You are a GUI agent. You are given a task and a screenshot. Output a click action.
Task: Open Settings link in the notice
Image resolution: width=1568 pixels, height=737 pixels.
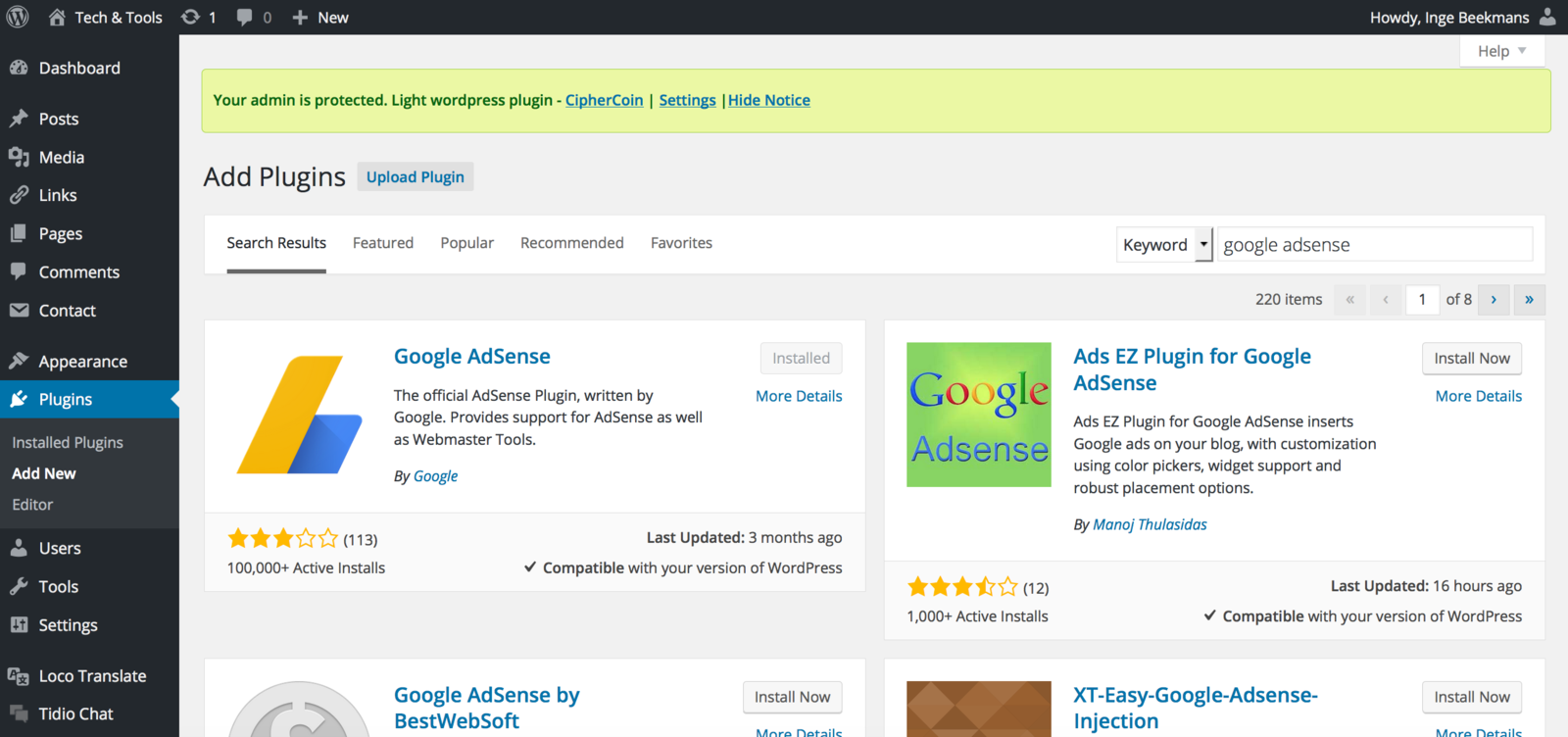pyautogui.click(x=688, y=100)
